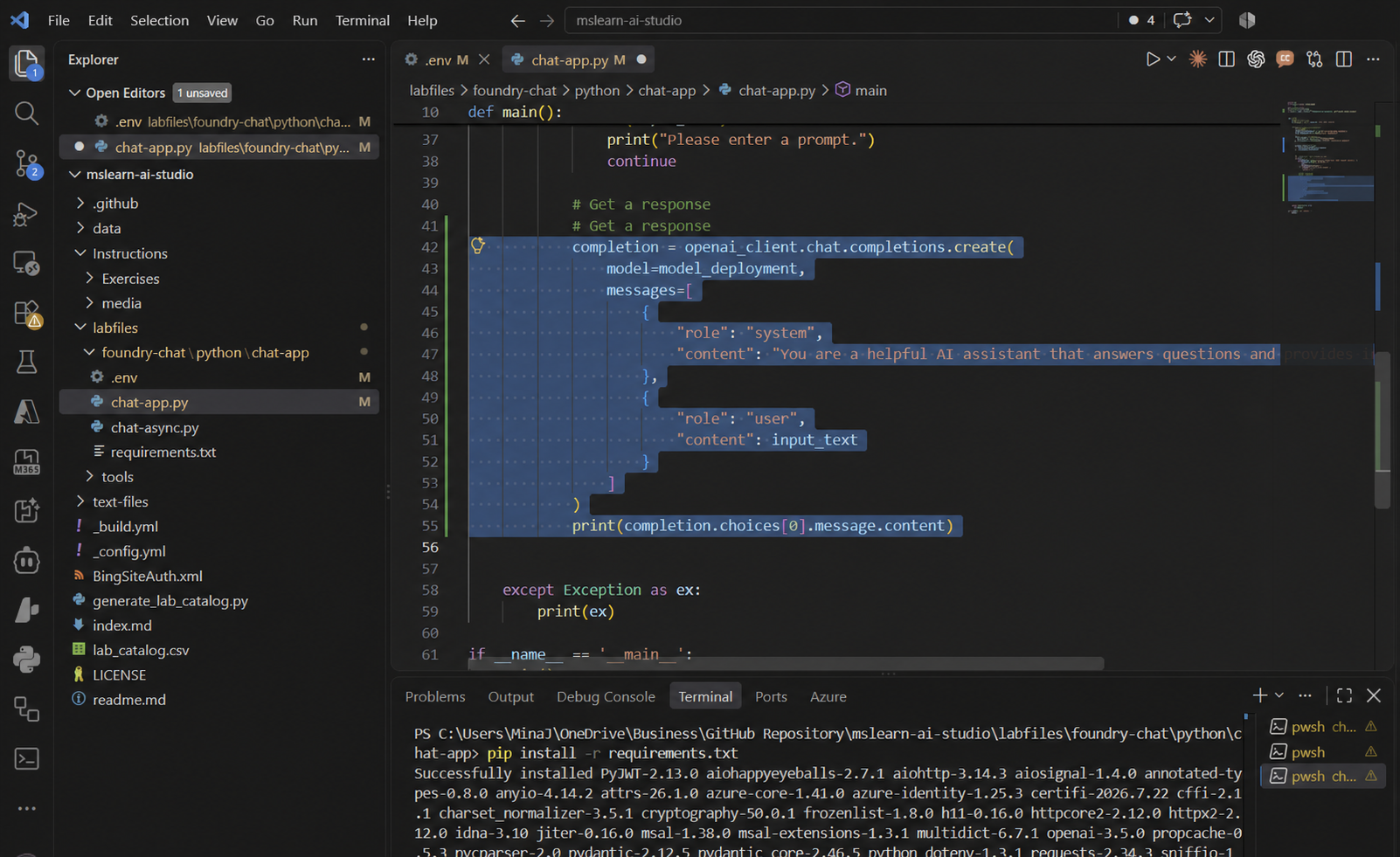Click the orange CC chat bubble icon
1400x857 pixels.
1285,59
